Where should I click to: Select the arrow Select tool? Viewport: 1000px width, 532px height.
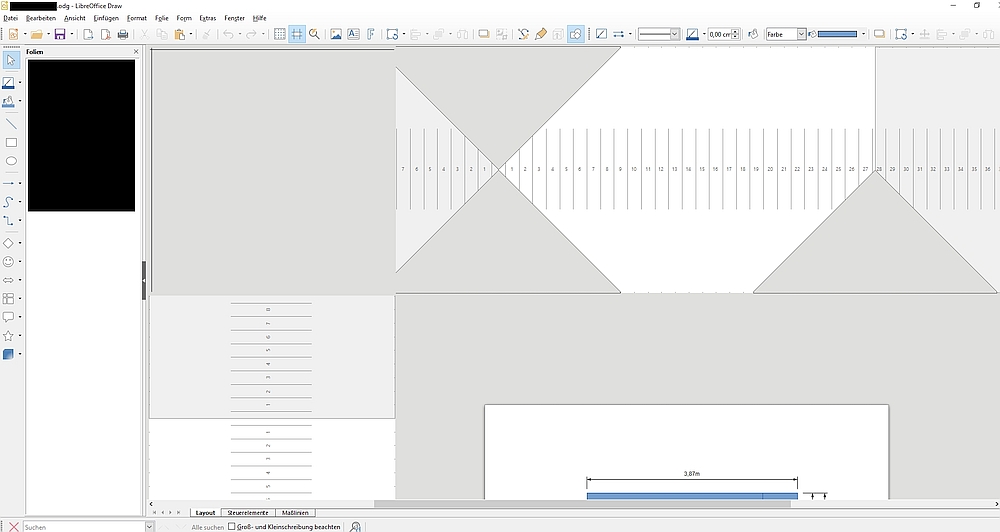(11, 60)
